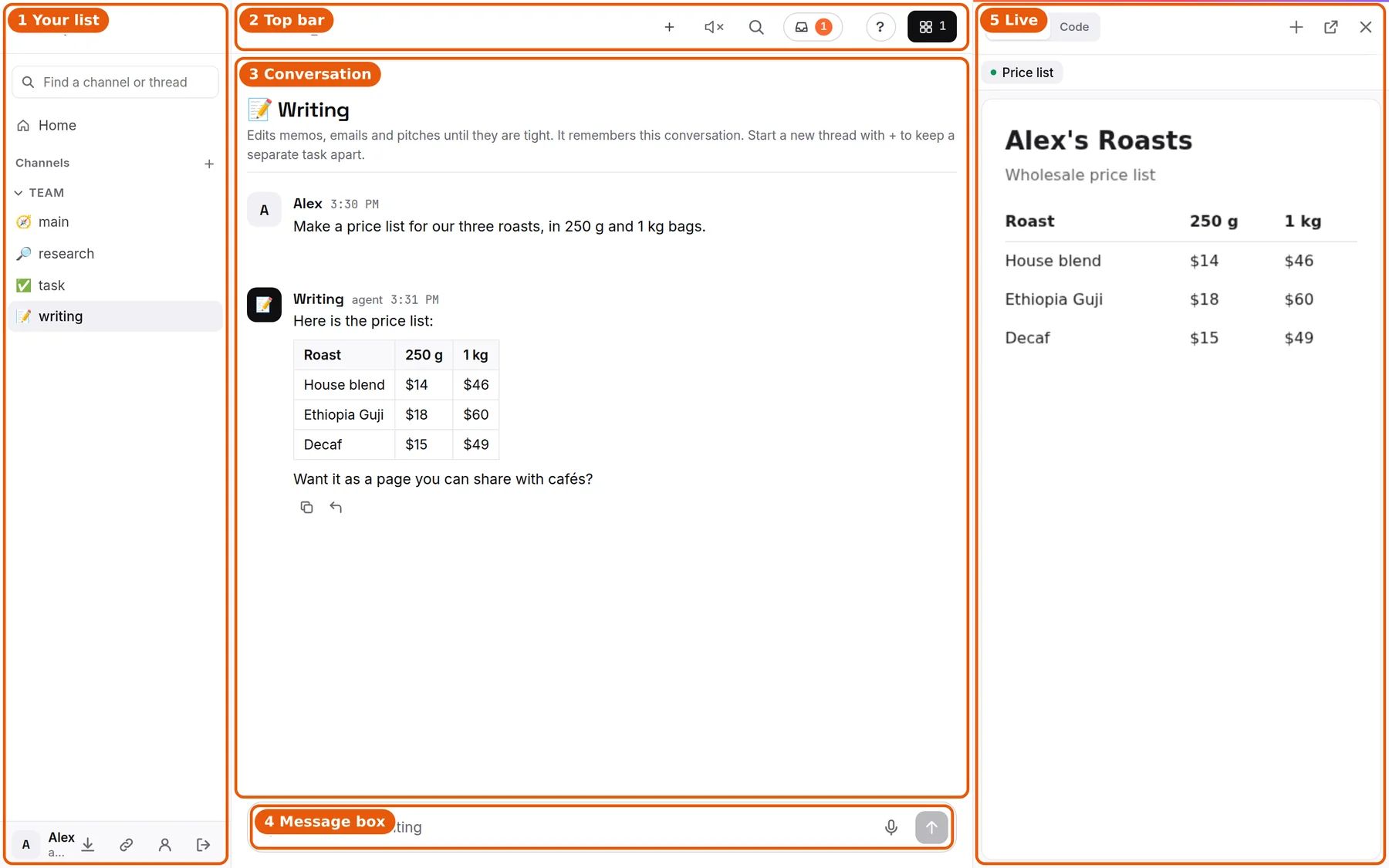Image resolution: width=1389 pixels, height=868 pixels.
Task: Open live page in new window
Action: [x=1331, y=27]
